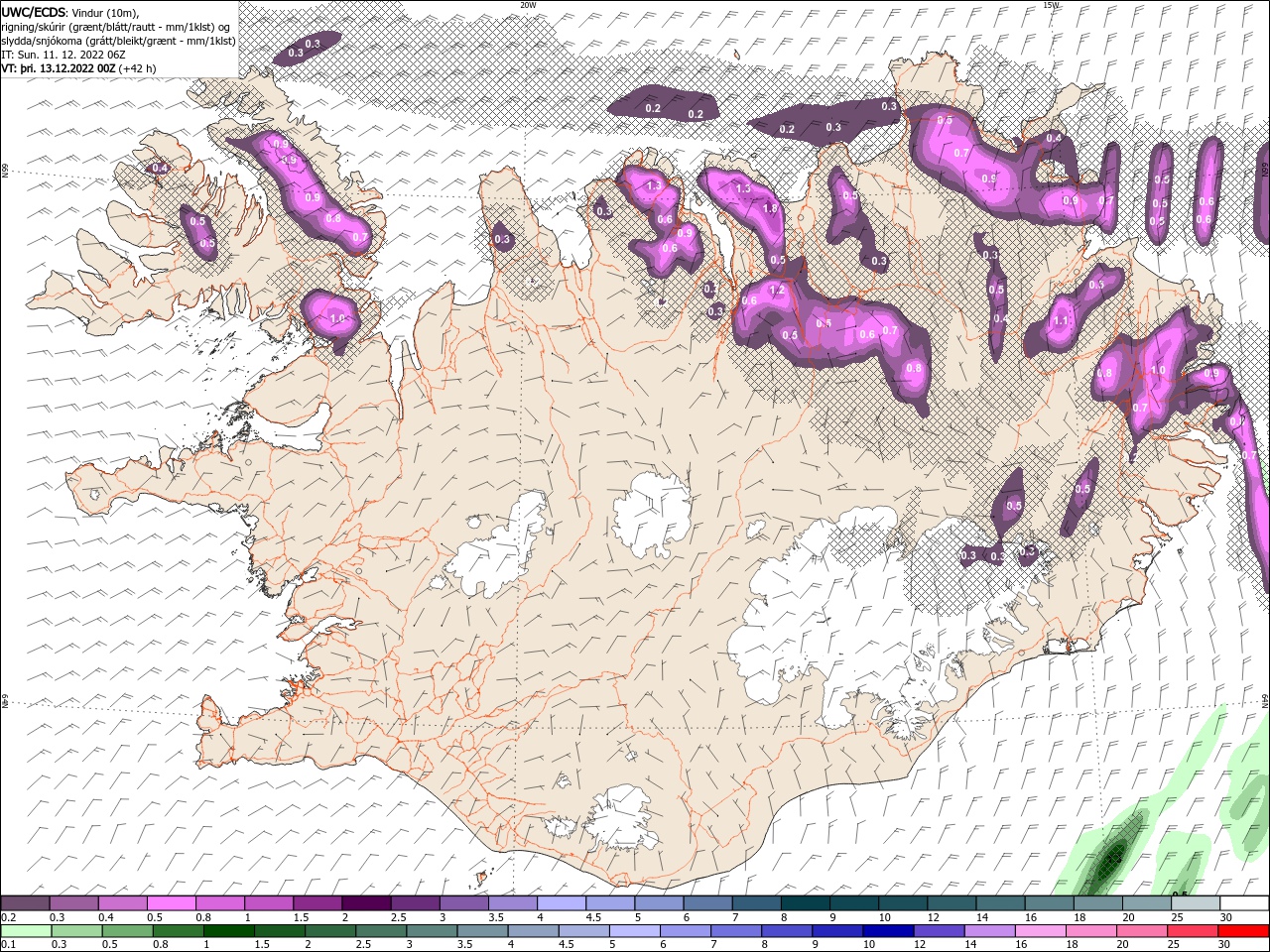
Task: Click the UWC/ECDS title text
Action: [34, 12]
